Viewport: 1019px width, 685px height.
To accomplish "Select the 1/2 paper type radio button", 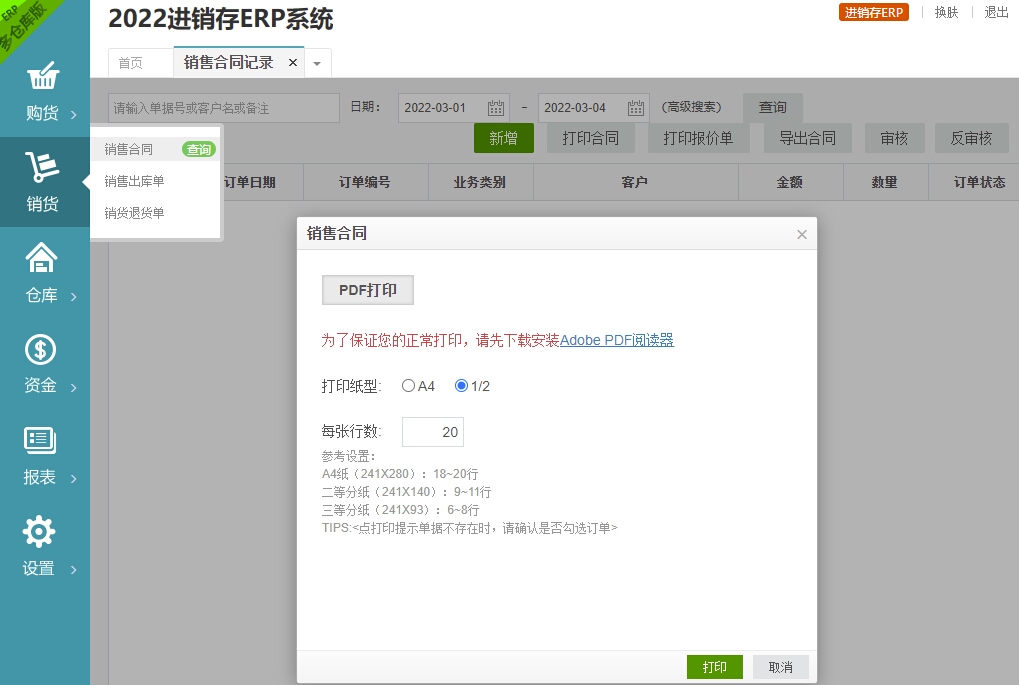I will click(x=461, y=386).
